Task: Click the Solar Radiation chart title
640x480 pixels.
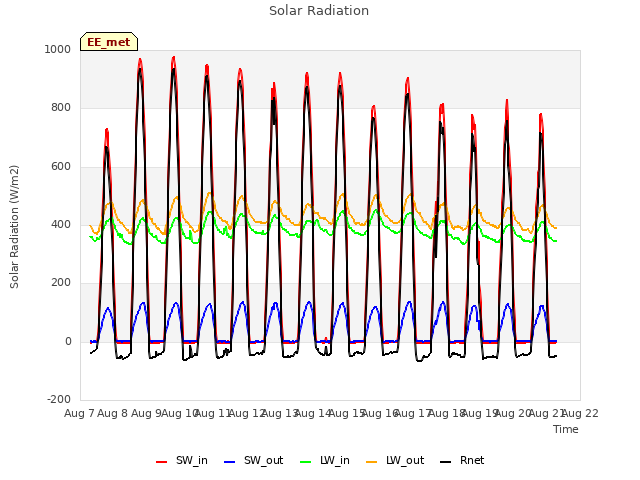Action: 319,11
